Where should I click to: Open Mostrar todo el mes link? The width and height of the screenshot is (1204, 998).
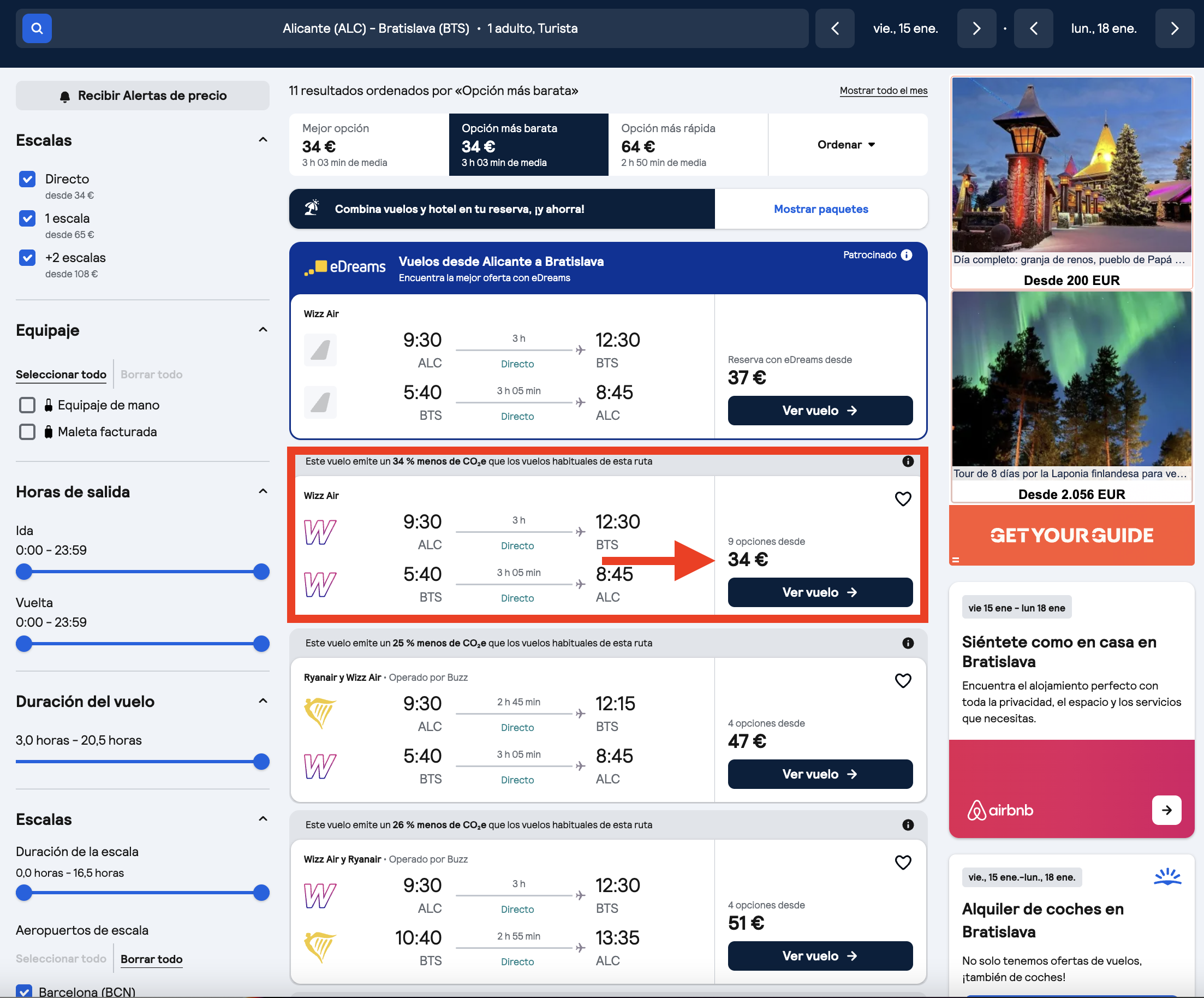884,91
